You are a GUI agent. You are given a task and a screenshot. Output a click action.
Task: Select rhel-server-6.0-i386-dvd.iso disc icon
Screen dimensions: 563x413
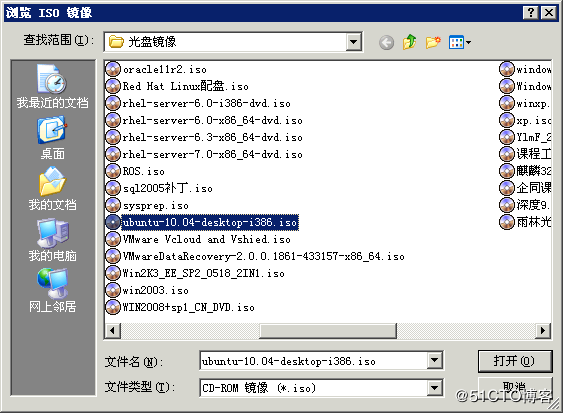tap(112, 103)
